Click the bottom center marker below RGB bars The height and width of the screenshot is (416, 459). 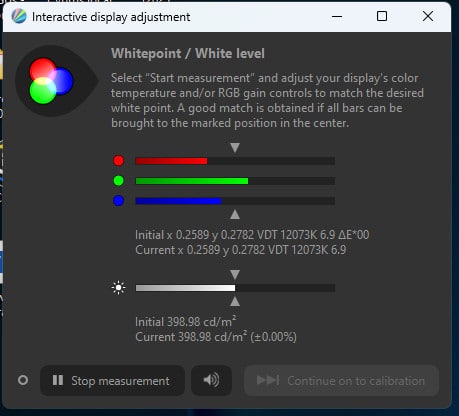point(235,214)
